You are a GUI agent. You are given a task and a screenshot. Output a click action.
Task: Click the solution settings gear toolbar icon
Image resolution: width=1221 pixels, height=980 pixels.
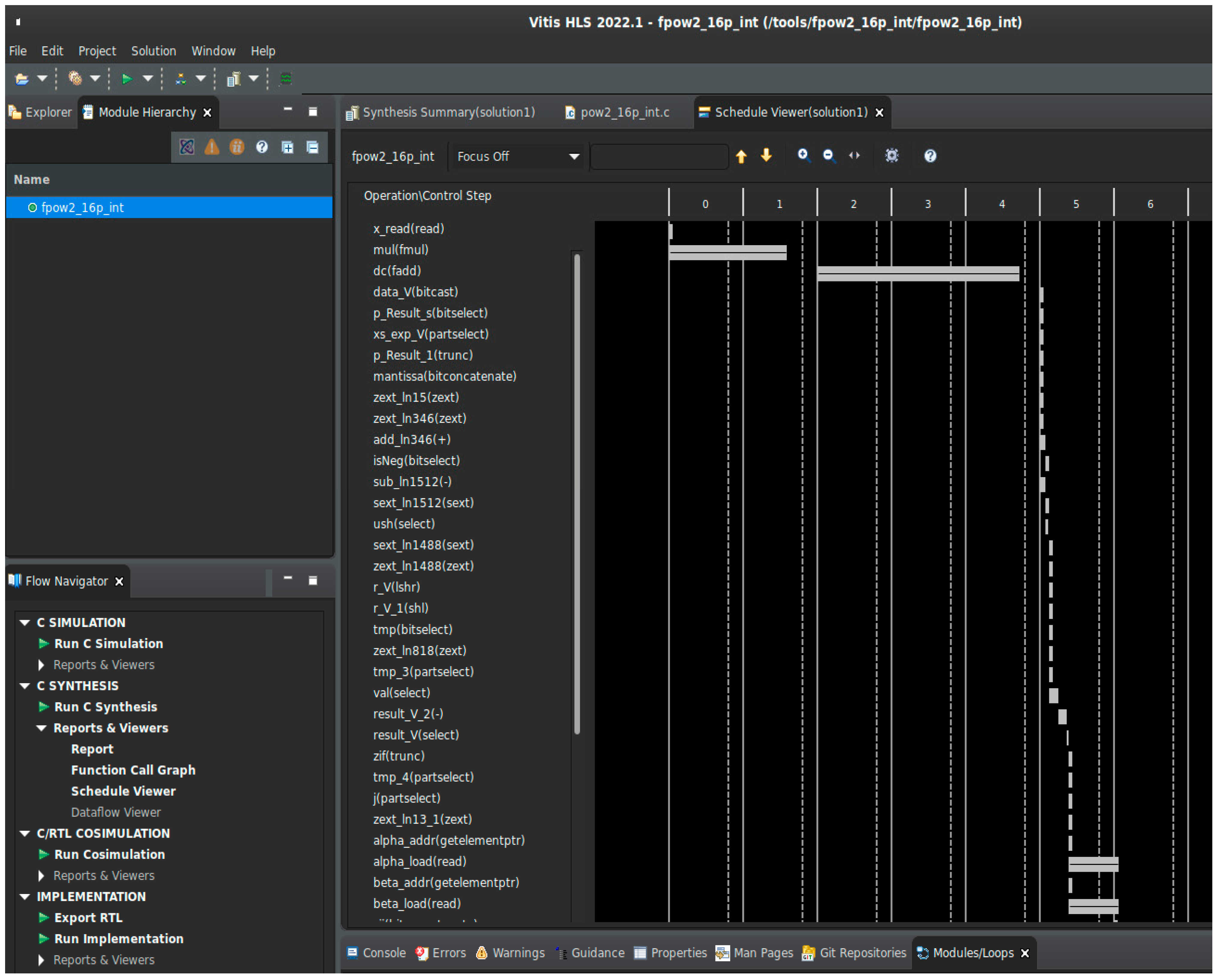click(x=75, y=78)
